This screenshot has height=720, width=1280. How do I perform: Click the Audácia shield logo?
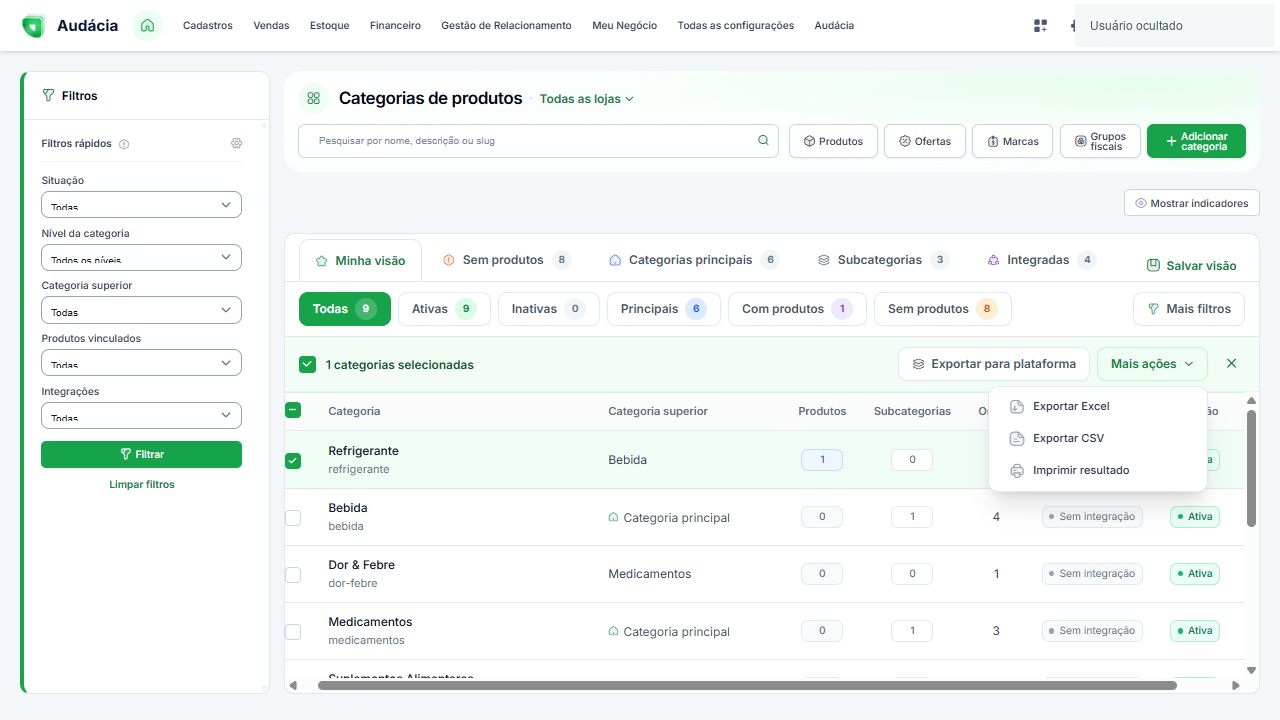33,26
